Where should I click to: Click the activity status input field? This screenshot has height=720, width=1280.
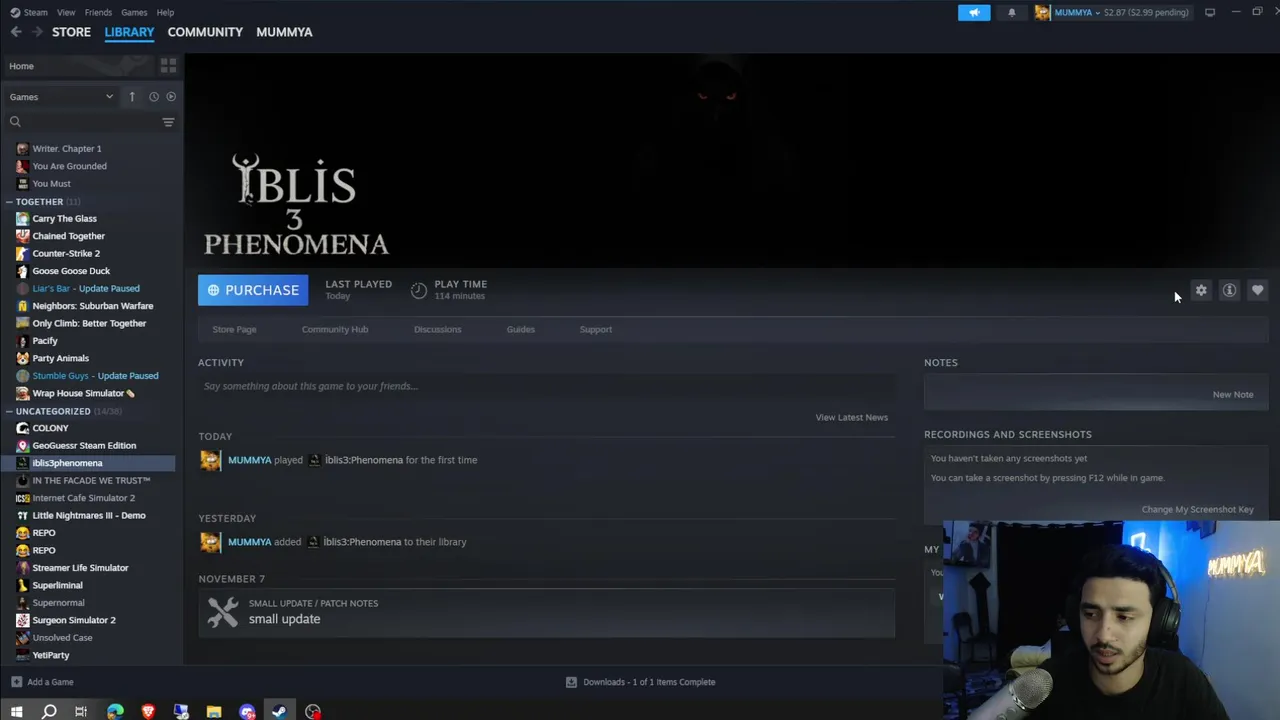point(546,386)
